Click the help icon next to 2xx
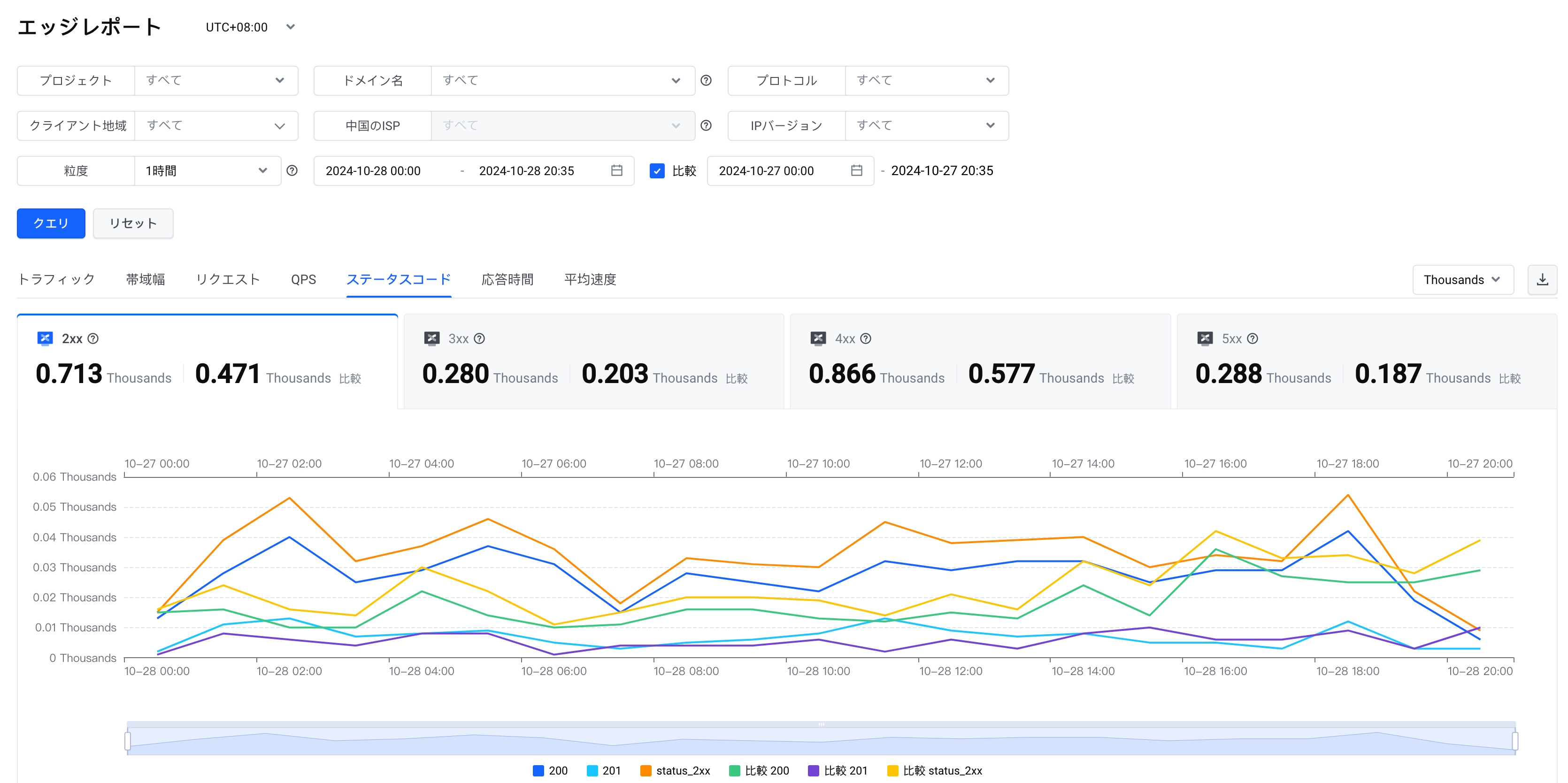Viewport: 1568px width, 783px height. click(x=93, y=338)
